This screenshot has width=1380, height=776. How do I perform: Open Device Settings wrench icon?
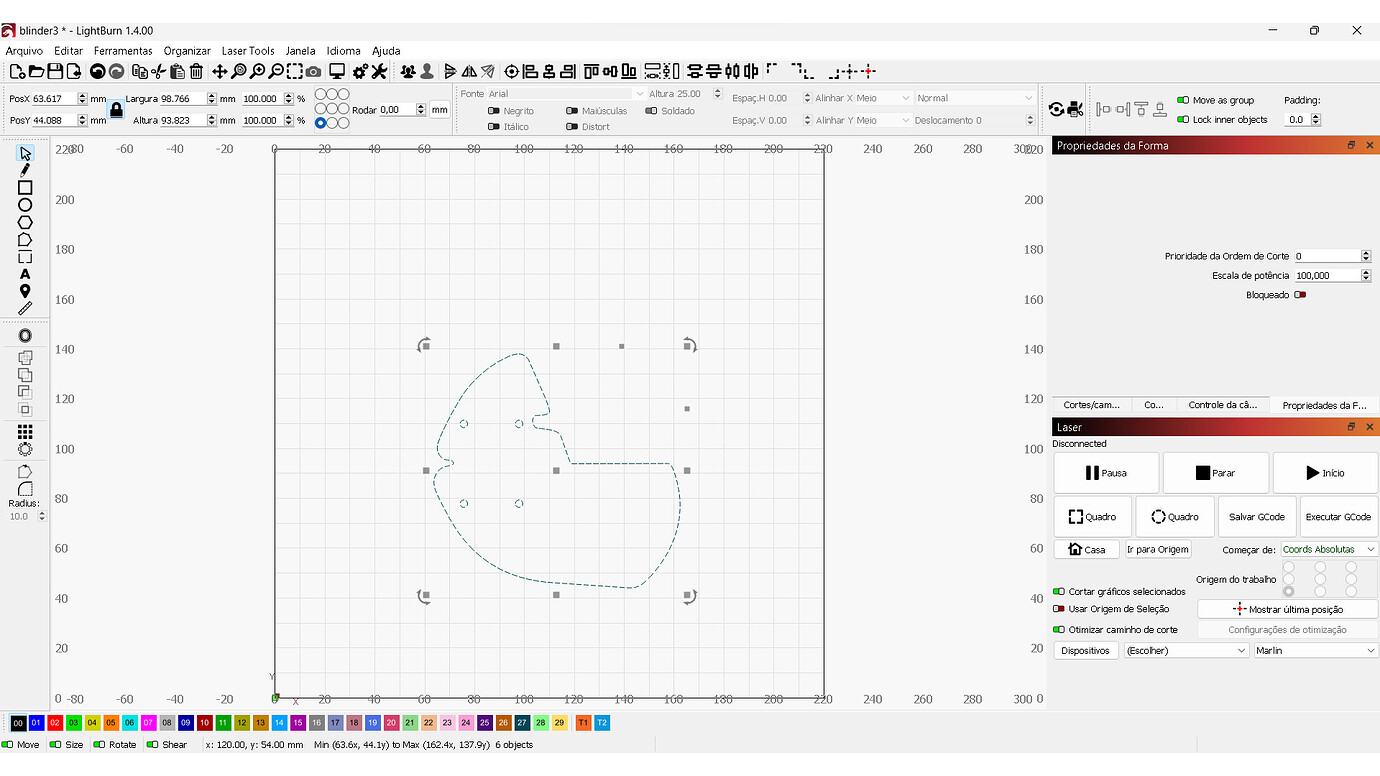click(x=379, y=71)
